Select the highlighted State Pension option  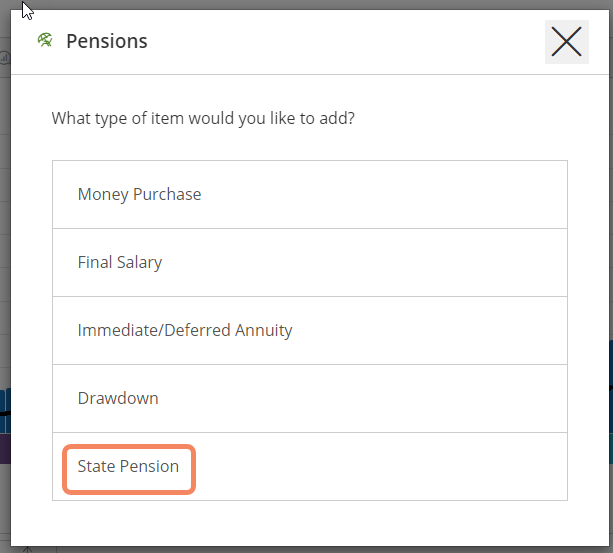(x=128, y=466)
